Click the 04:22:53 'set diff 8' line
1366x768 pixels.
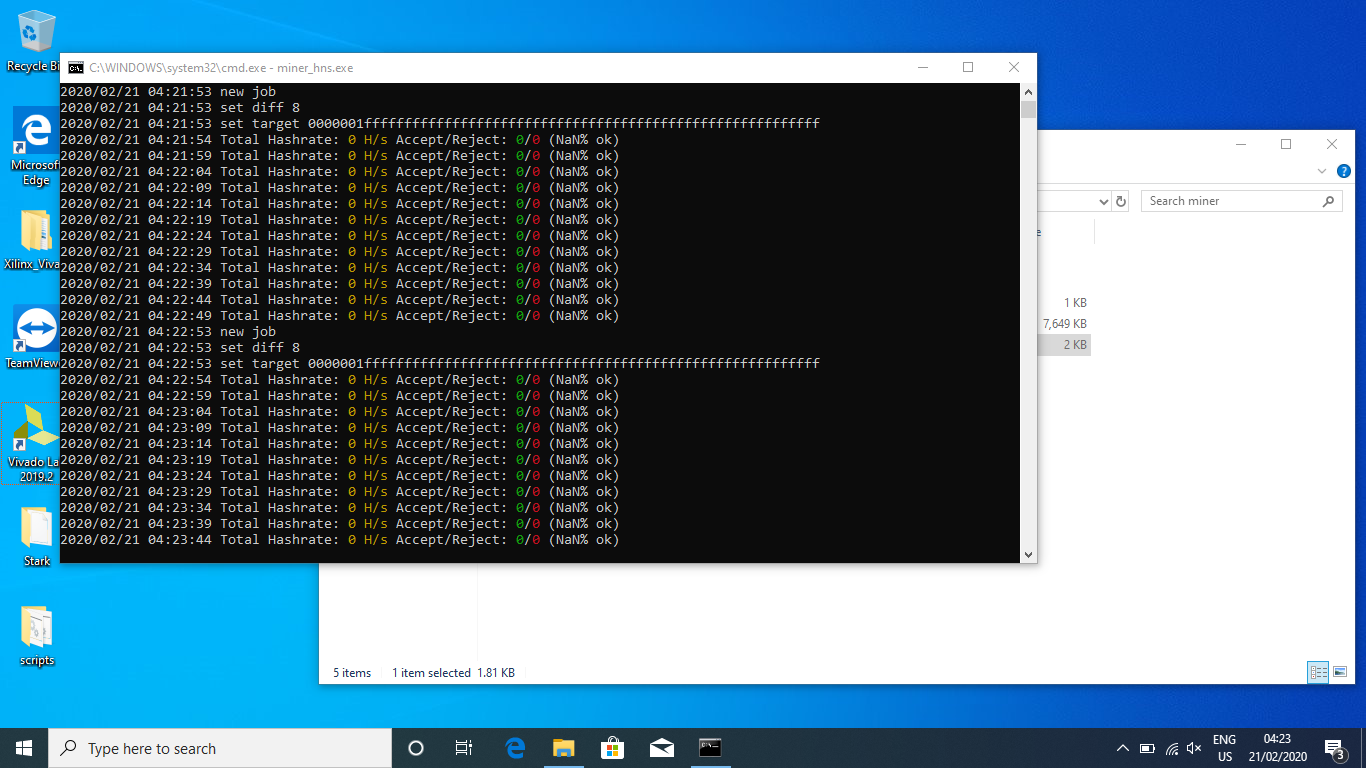(x=180, y=347)
